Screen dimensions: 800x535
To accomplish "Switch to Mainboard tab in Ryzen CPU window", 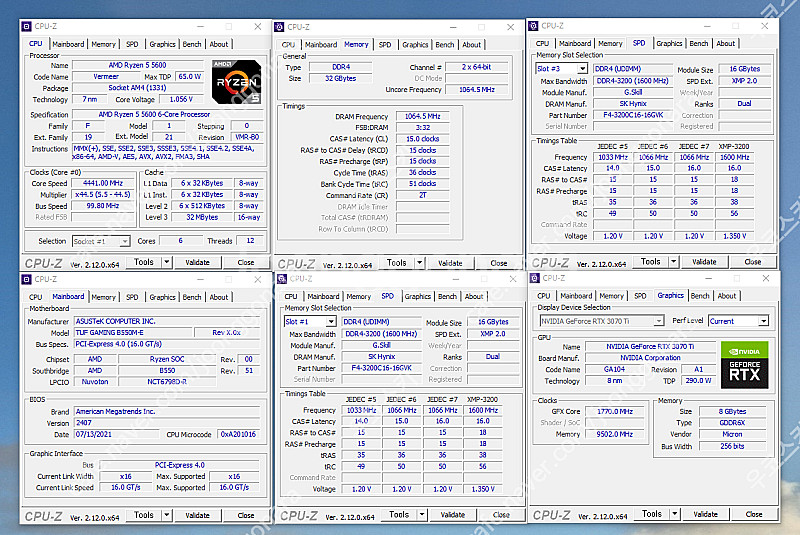I will [68, 44].
